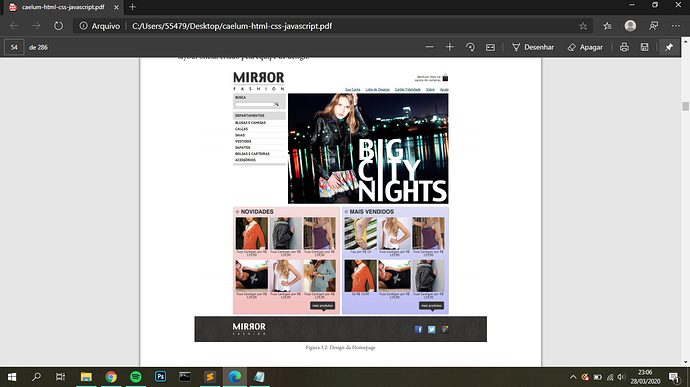
Task: Pin the PDF toolbar
Action: (x=669, y=47)
